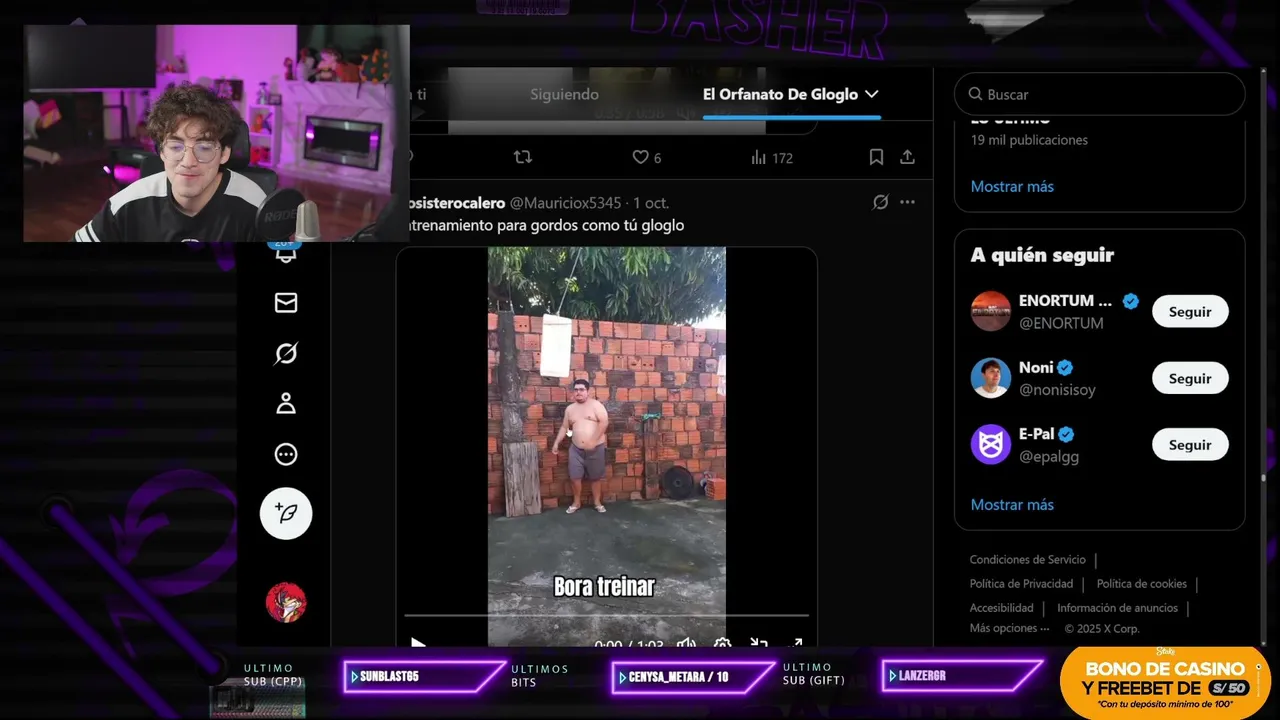Open Política de Privacidad link
This screenshot has width=1280, height=720.
click(1021, 584)
